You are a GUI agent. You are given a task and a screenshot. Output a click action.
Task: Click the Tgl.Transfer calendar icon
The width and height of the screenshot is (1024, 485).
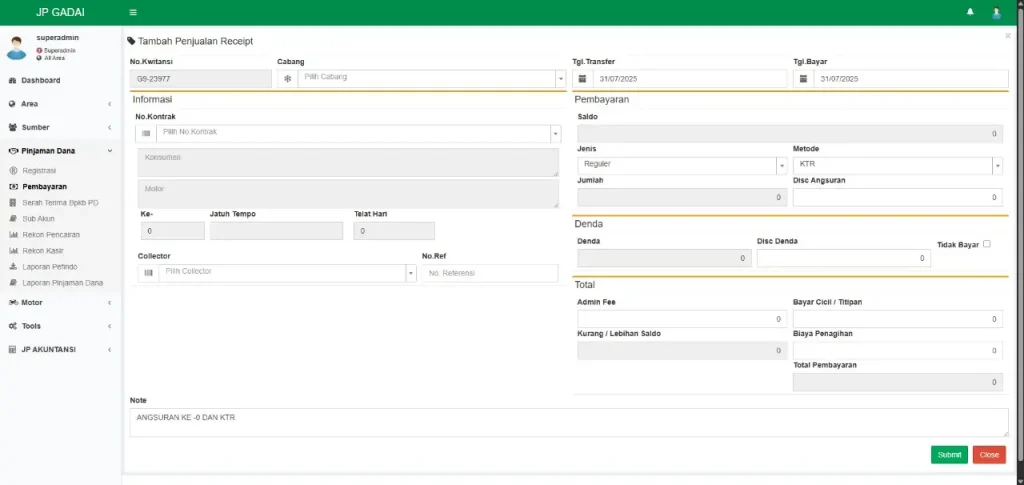pos(583,78)
